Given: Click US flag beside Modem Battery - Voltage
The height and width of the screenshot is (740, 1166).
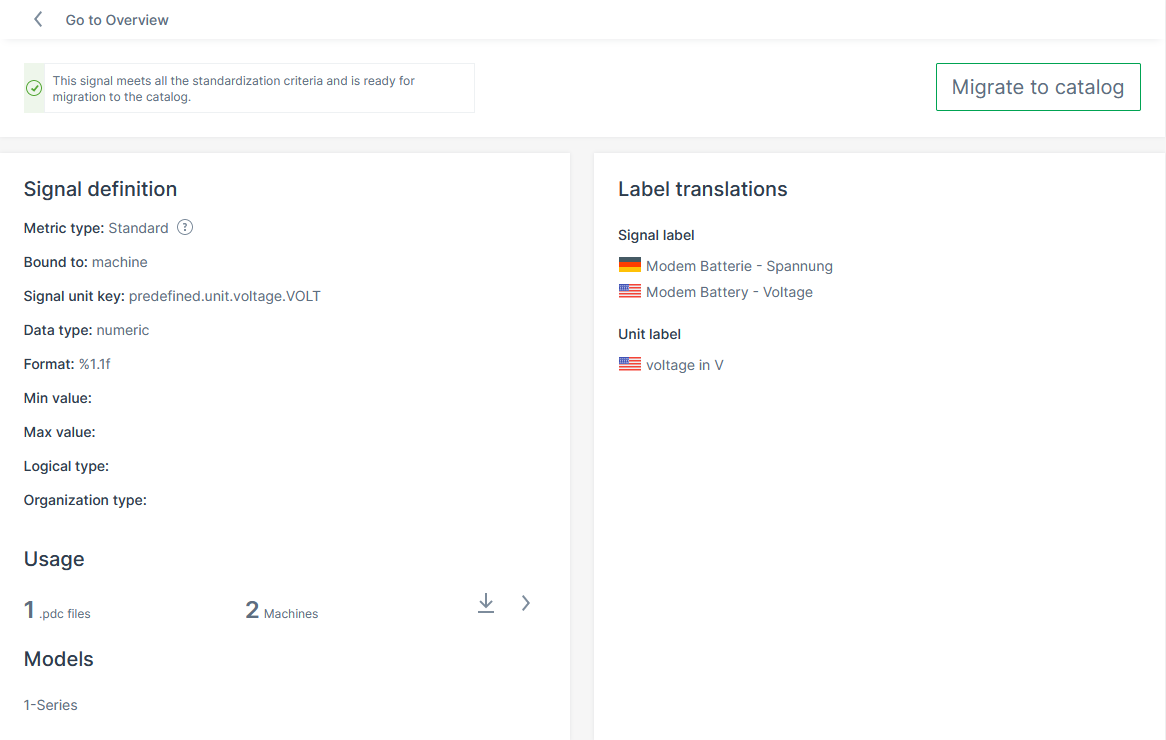Looking at the screenshot, I should pos(630,291).
